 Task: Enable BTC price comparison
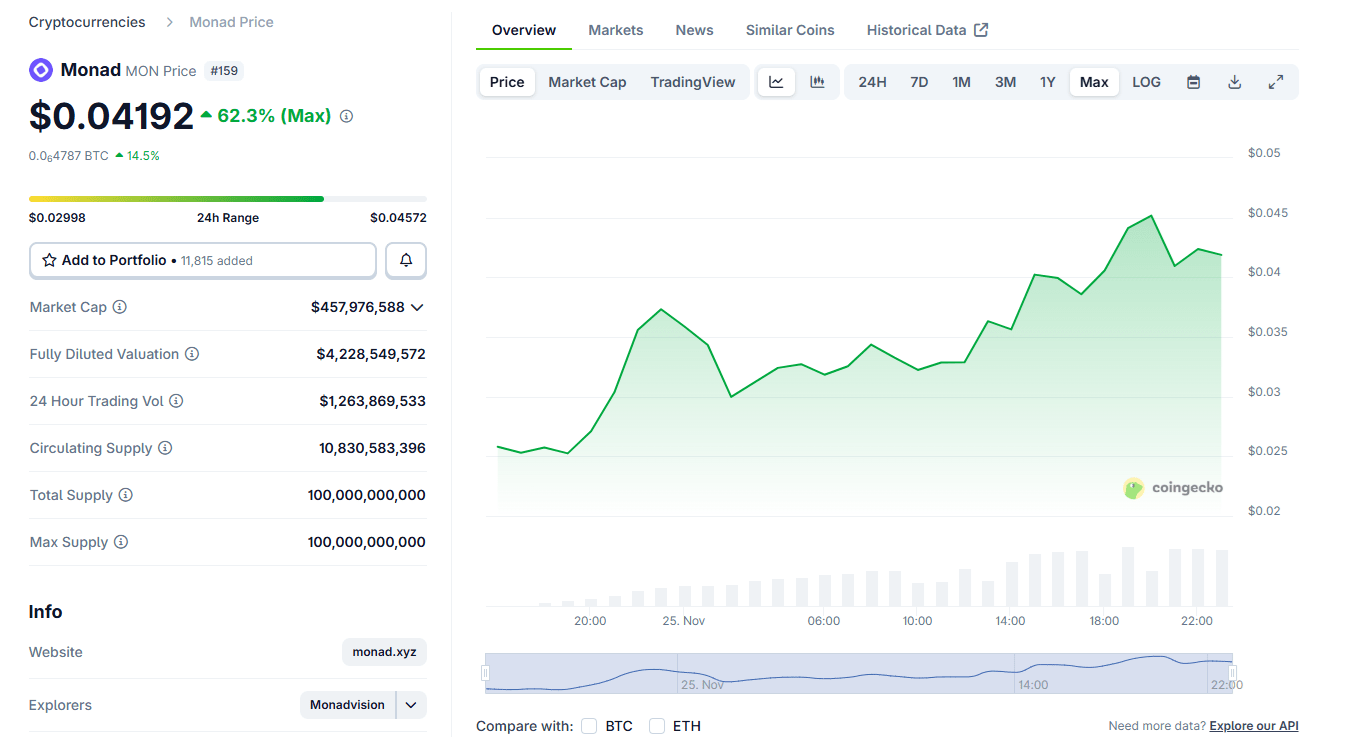(589, 725)
